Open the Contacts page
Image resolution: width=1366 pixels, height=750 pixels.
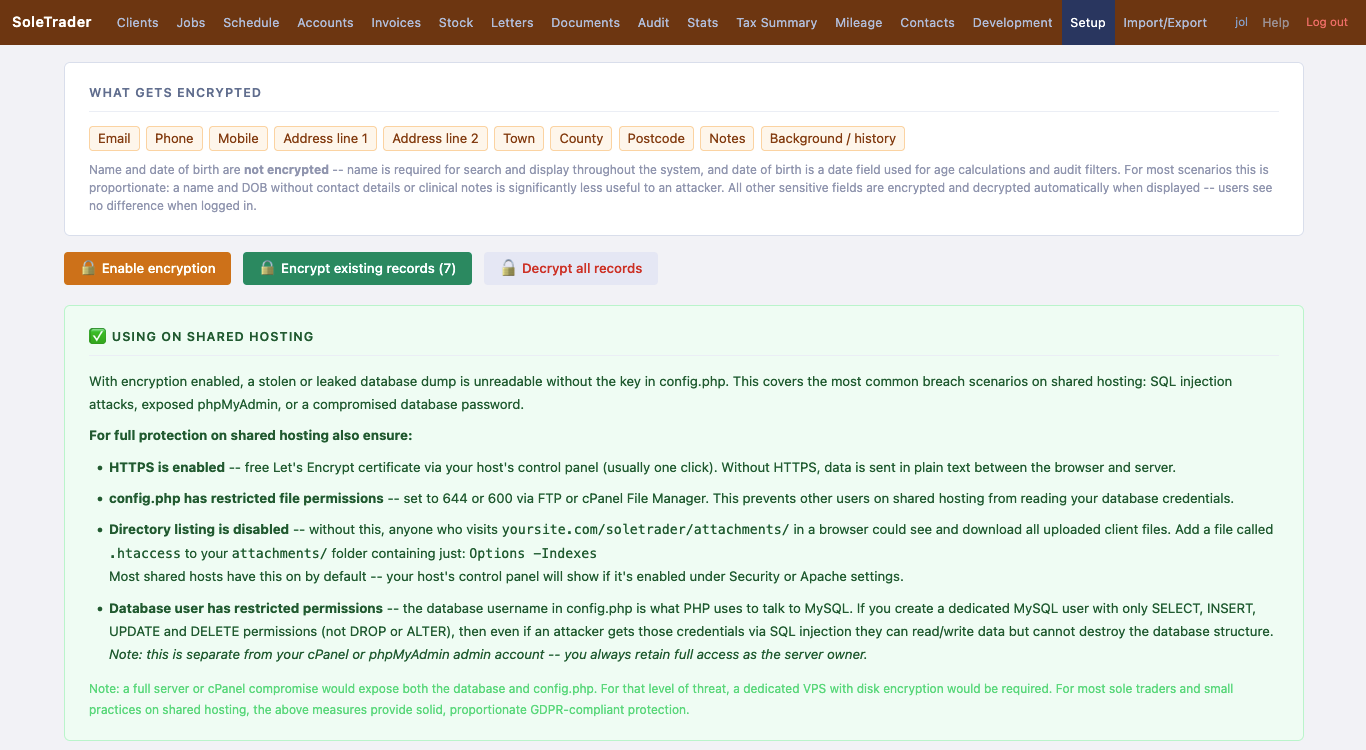[927, 22]
